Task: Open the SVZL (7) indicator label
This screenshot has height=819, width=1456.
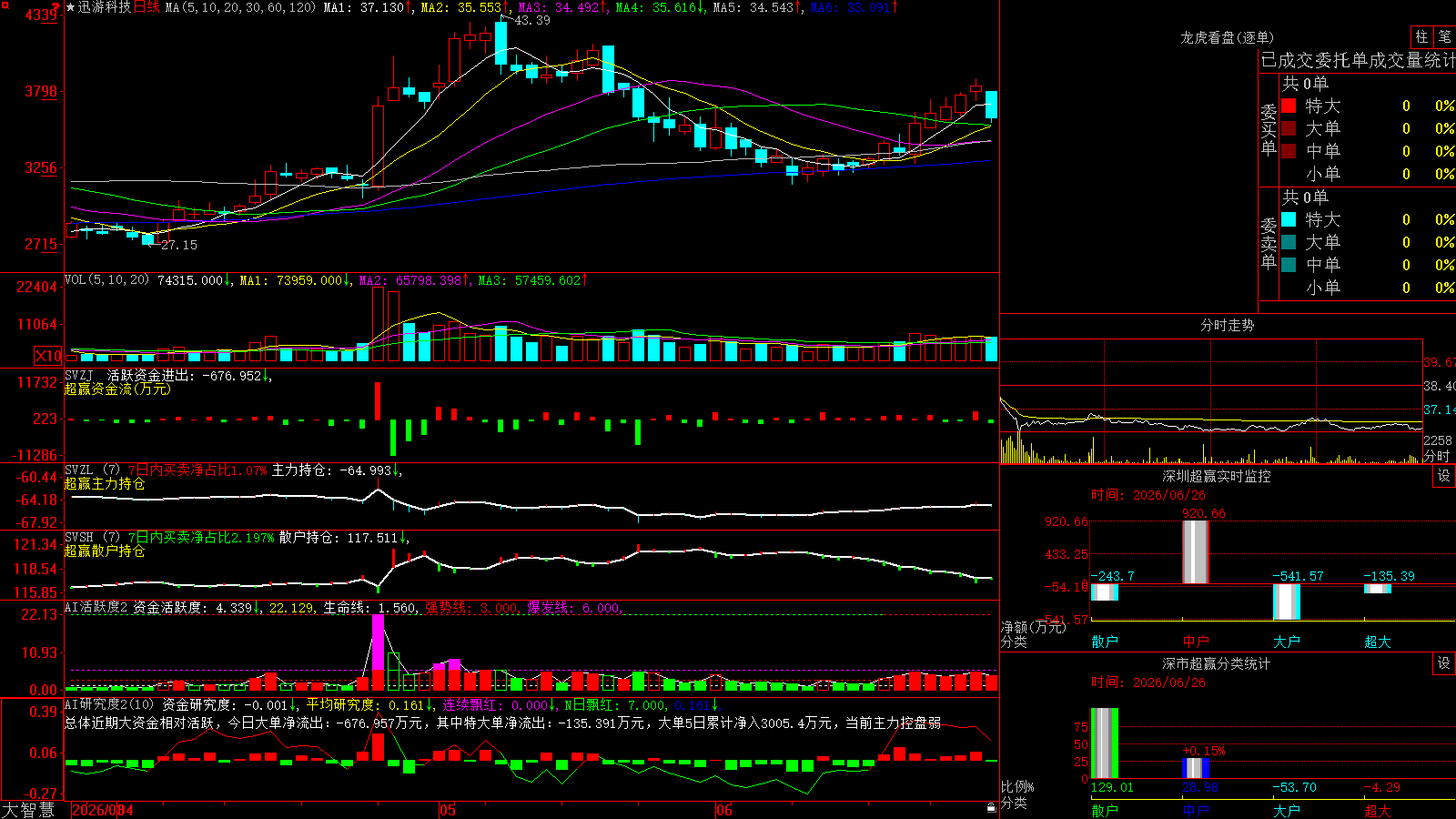Action: click(93, 470)
